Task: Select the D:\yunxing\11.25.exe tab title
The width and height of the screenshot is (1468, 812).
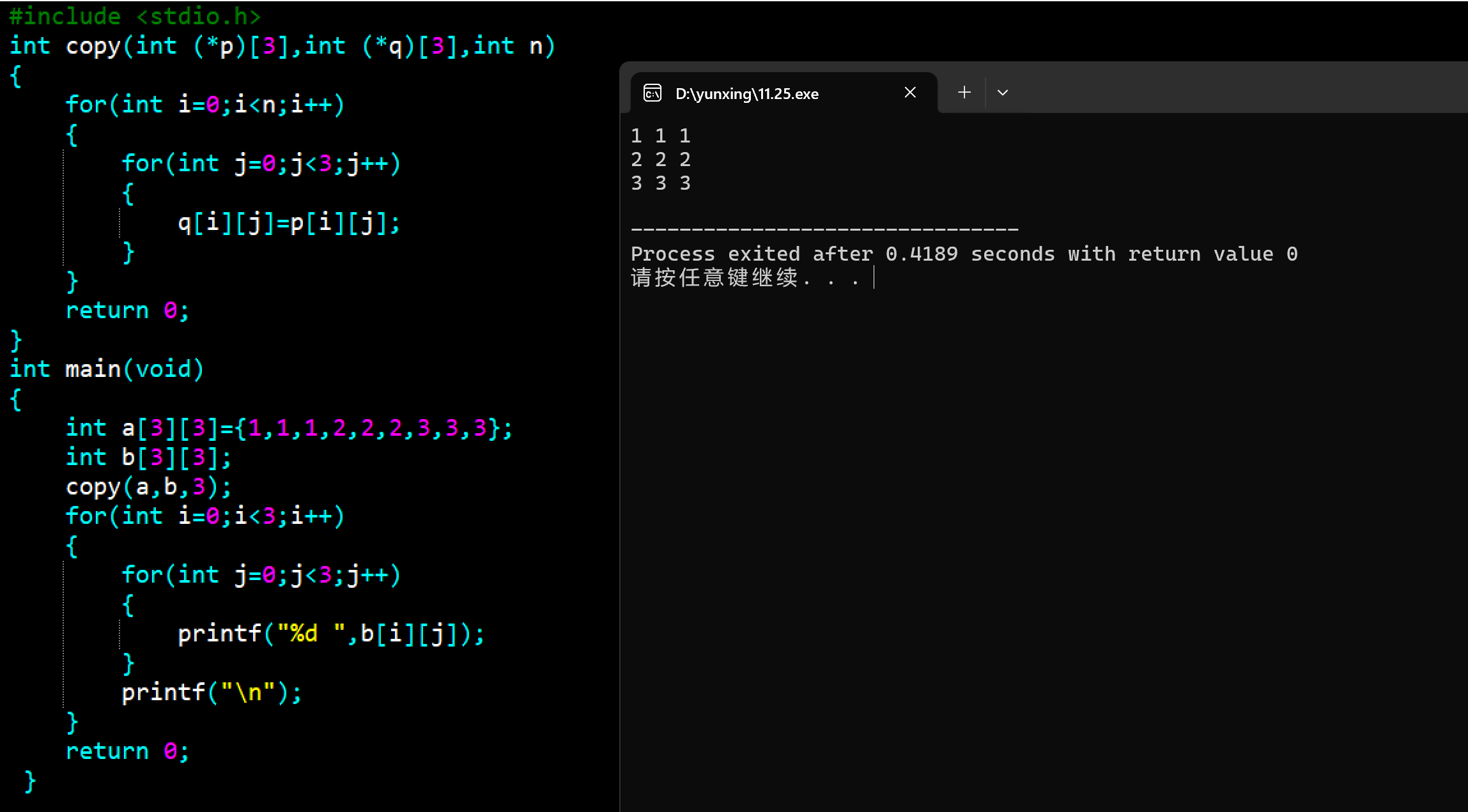Action: (746, 94)
